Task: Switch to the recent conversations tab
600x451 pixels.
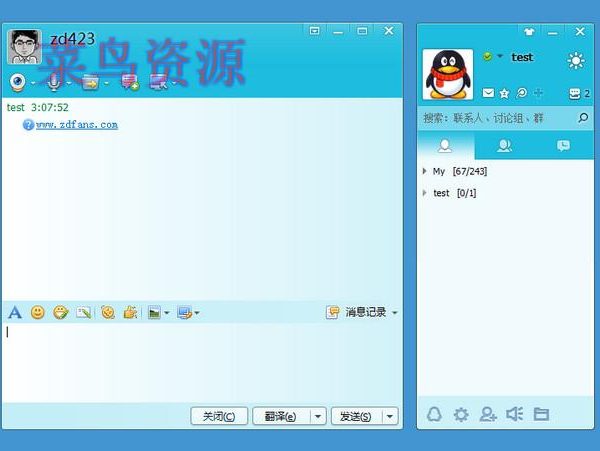Action: pos(563,146)
